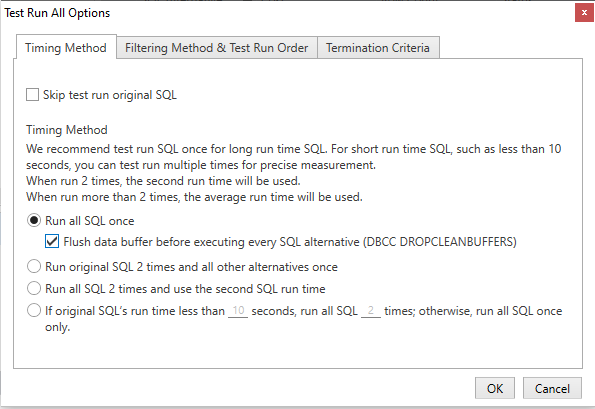Click the times count input field showing 2
This screenshot has width=595, height=409.
point(371,311)
